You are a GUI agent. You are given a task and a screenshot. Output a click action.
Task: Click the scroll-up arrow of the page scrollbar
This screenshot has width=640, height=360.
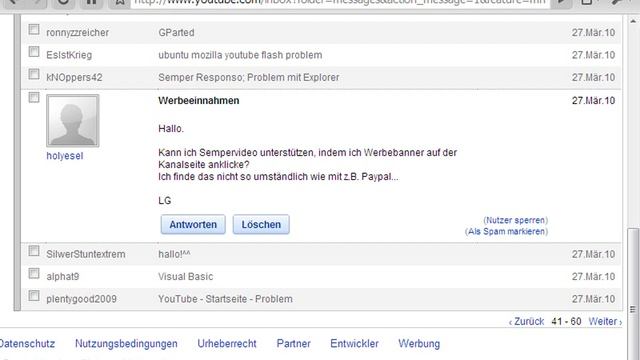633,20
